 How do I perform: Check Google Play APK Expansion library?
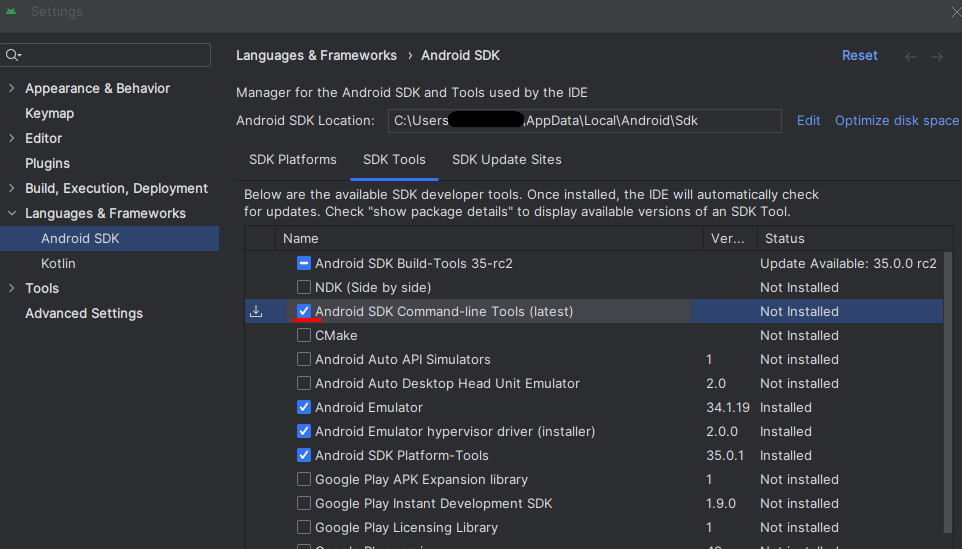pyautogui.click(x=304, y=478)
